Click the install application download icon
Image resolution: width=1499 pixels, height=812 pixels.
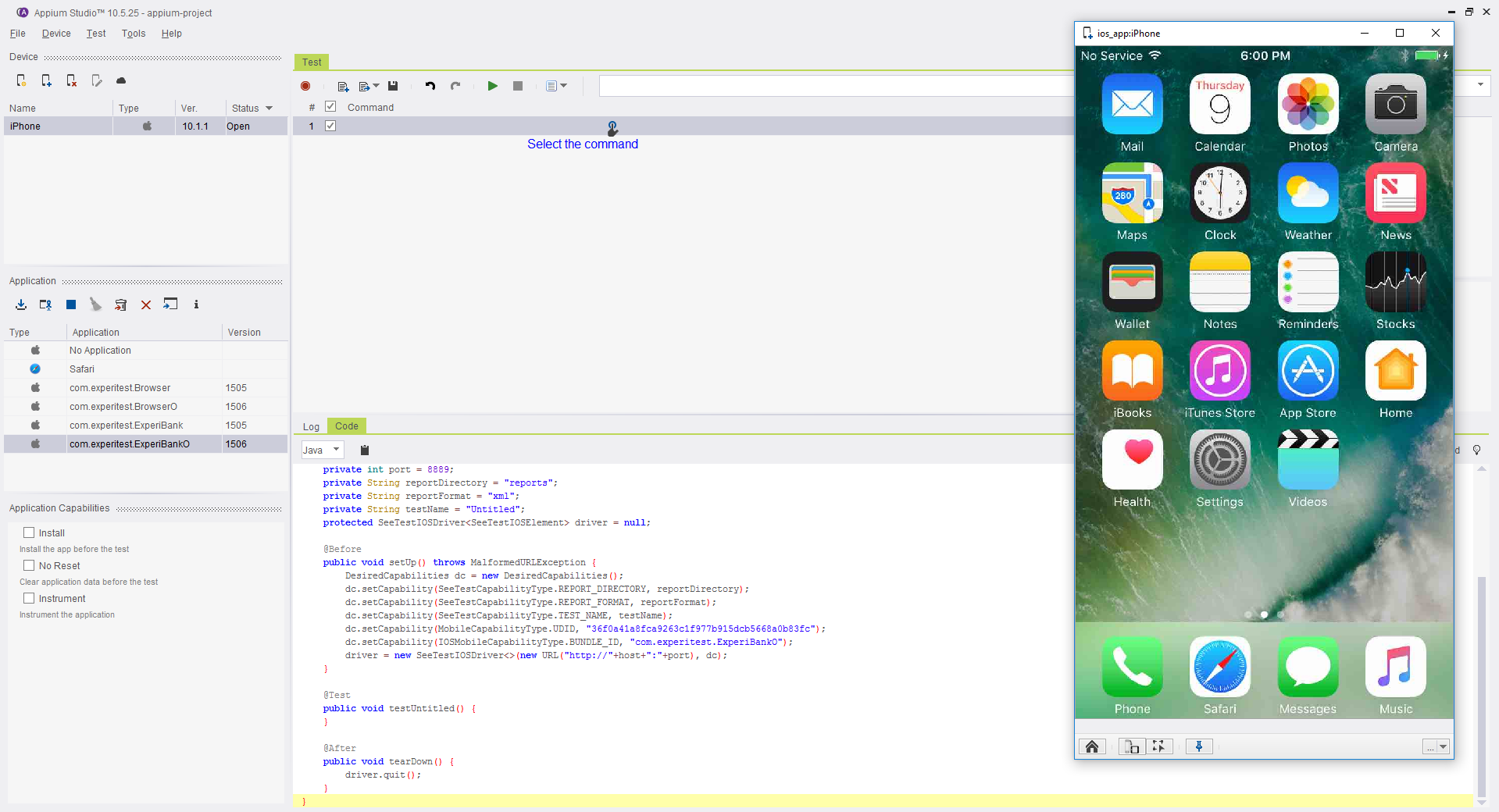point(21,304)
